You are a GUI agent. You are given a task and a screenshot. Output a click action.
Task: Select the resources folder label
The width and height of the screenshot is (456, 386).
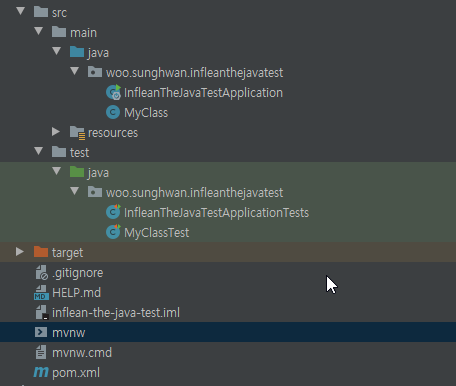(x=113, y=133)
